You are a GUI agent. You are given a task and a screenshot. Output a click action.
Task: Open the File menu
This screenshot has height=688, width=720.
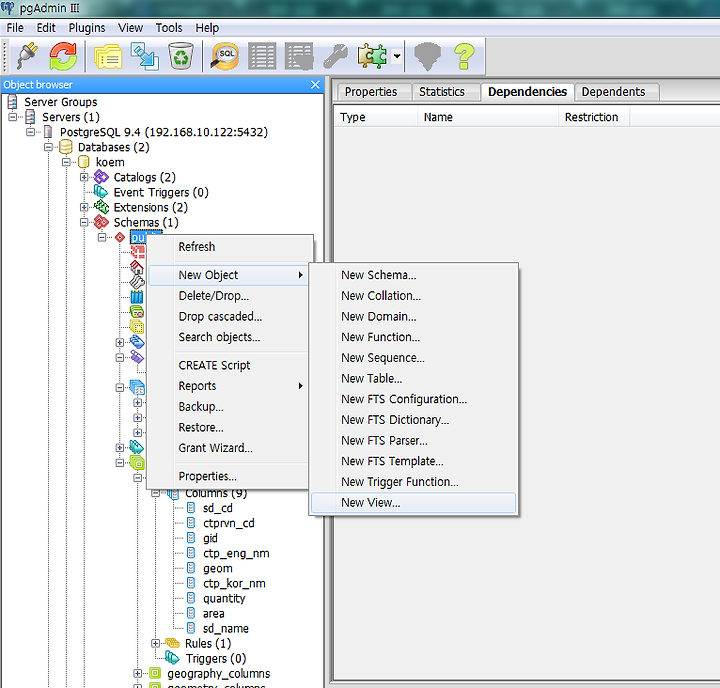tap(15, 28)
